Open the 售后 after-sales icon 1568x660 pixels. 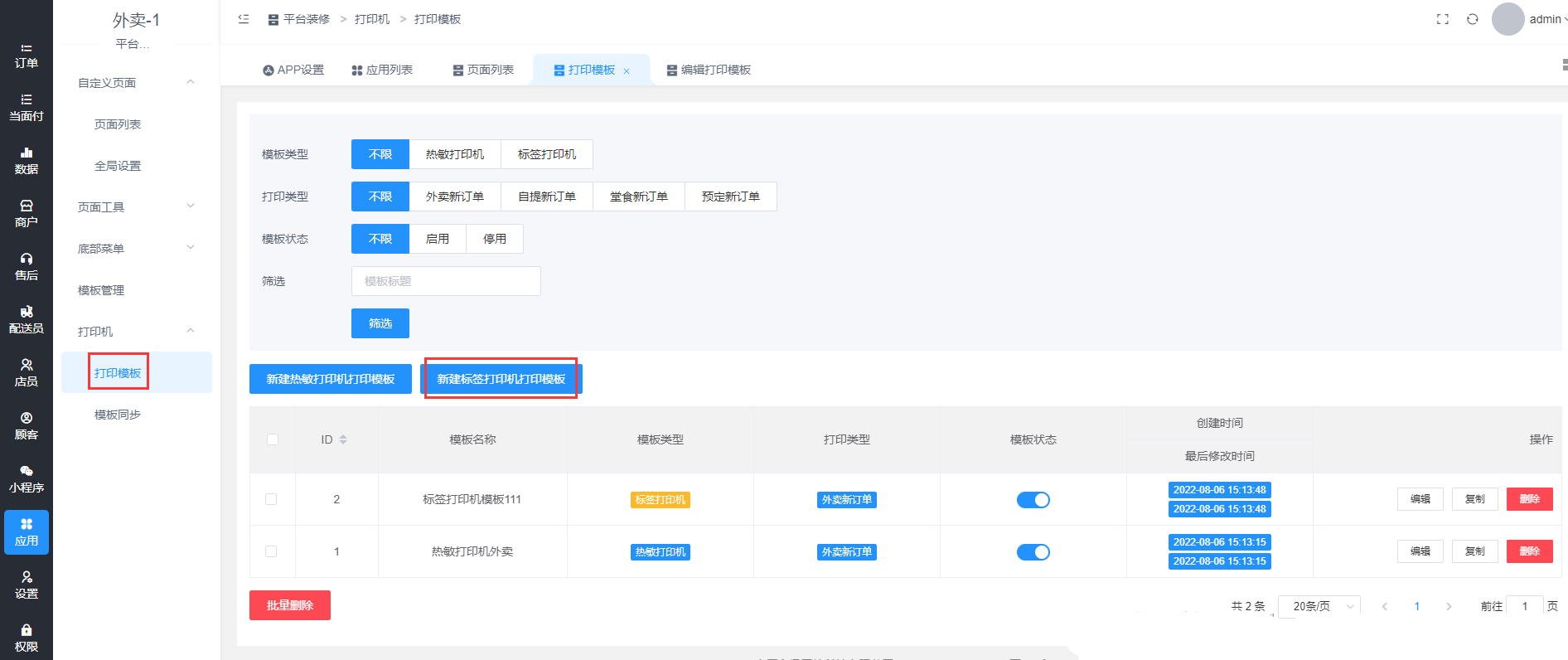click(x=27, y=267)
